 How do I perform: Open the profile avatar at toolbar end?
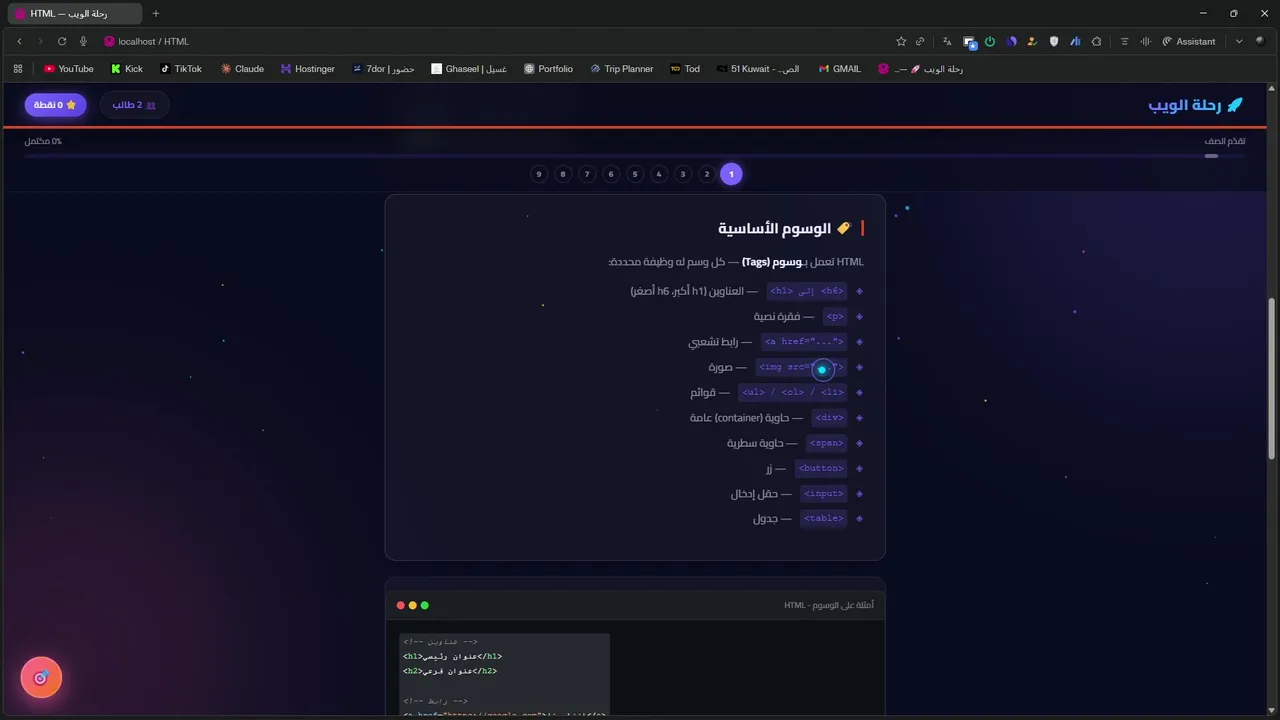[x=1260, y=41]
